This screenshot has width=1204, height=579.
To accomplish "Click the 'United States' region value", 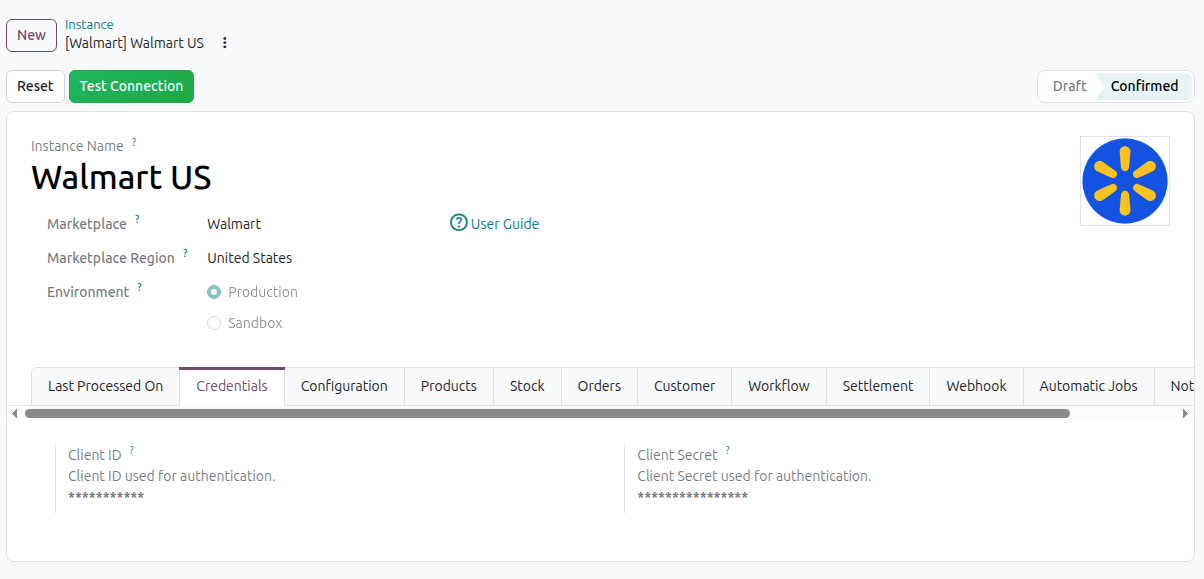I will point(250,258).
